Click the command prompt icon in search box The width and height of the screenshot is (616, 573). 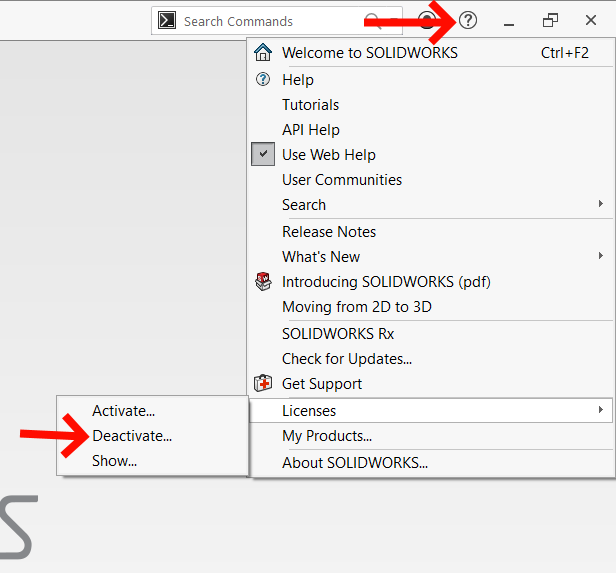[x=167, y=20]
